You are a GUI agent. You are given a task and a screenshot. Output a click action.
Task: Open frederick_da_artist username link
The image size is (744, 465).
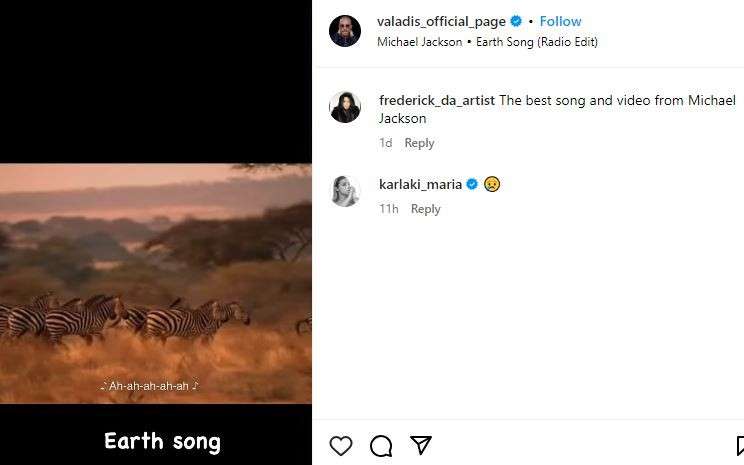click(x=437, y=100)
